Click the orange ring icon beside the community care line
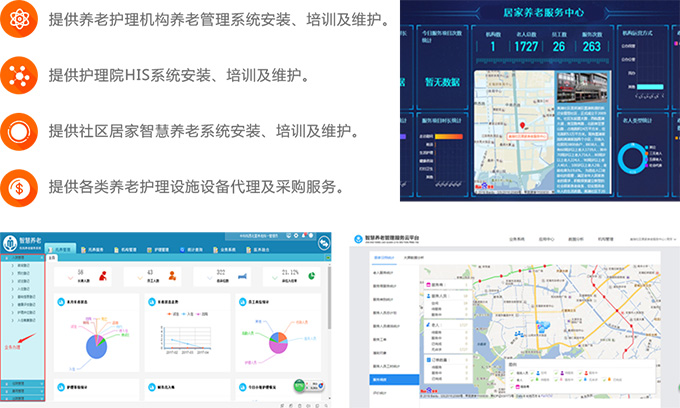Image resolution: width=680 pixels, height=408 pixels. point(20,130)
